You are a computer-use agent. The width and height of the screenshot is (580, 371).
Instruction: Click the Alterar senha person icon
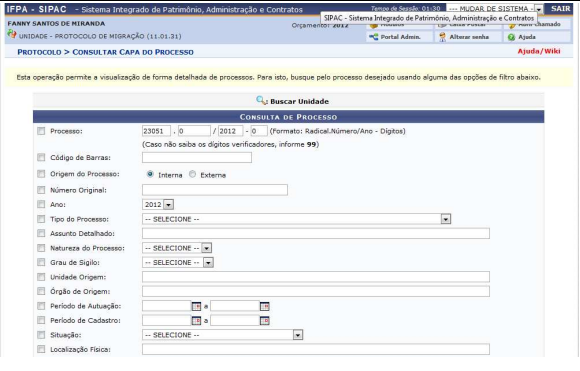442,37
